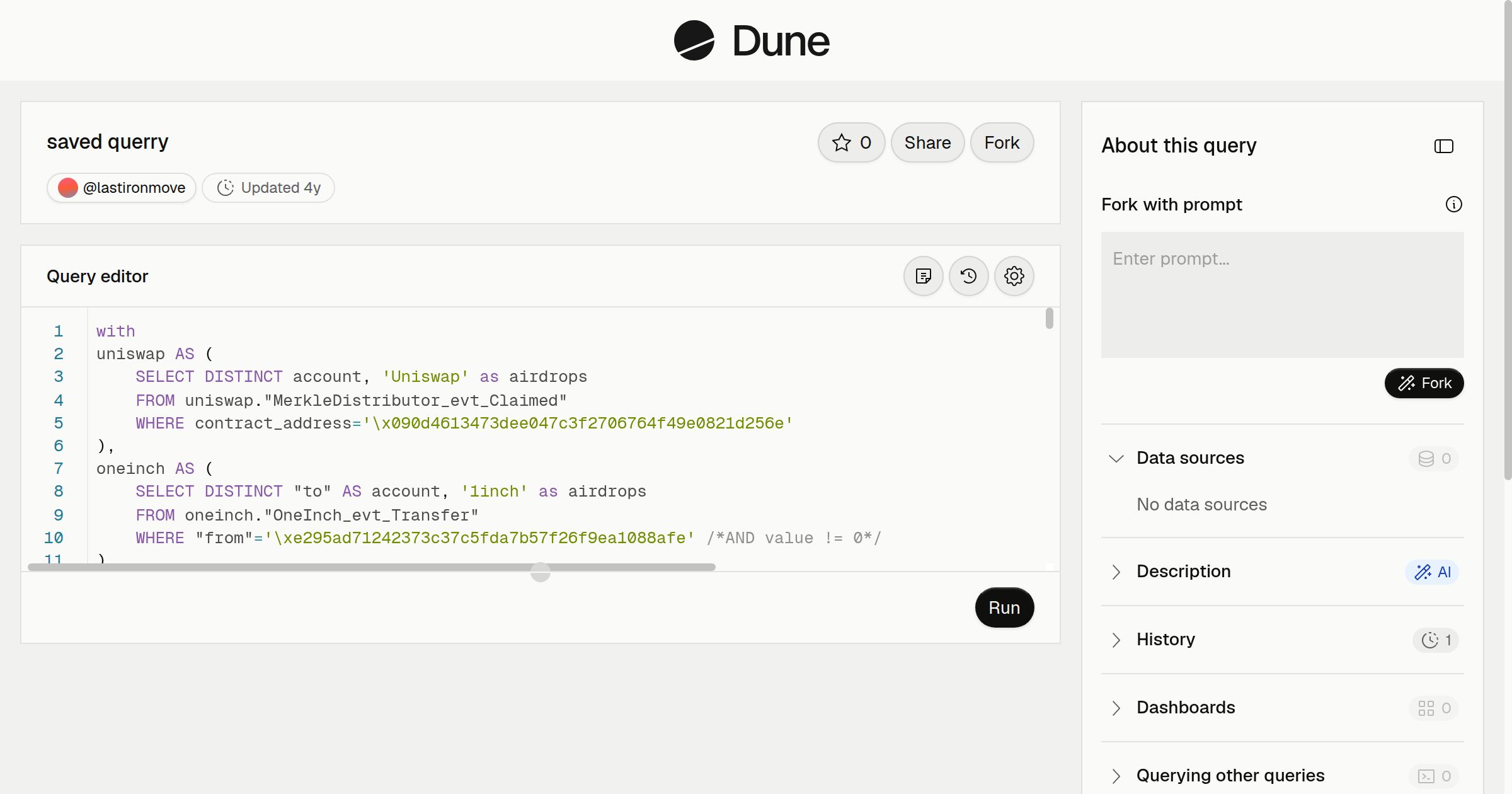Click the 'saved querry' title

tap(108, 142)
